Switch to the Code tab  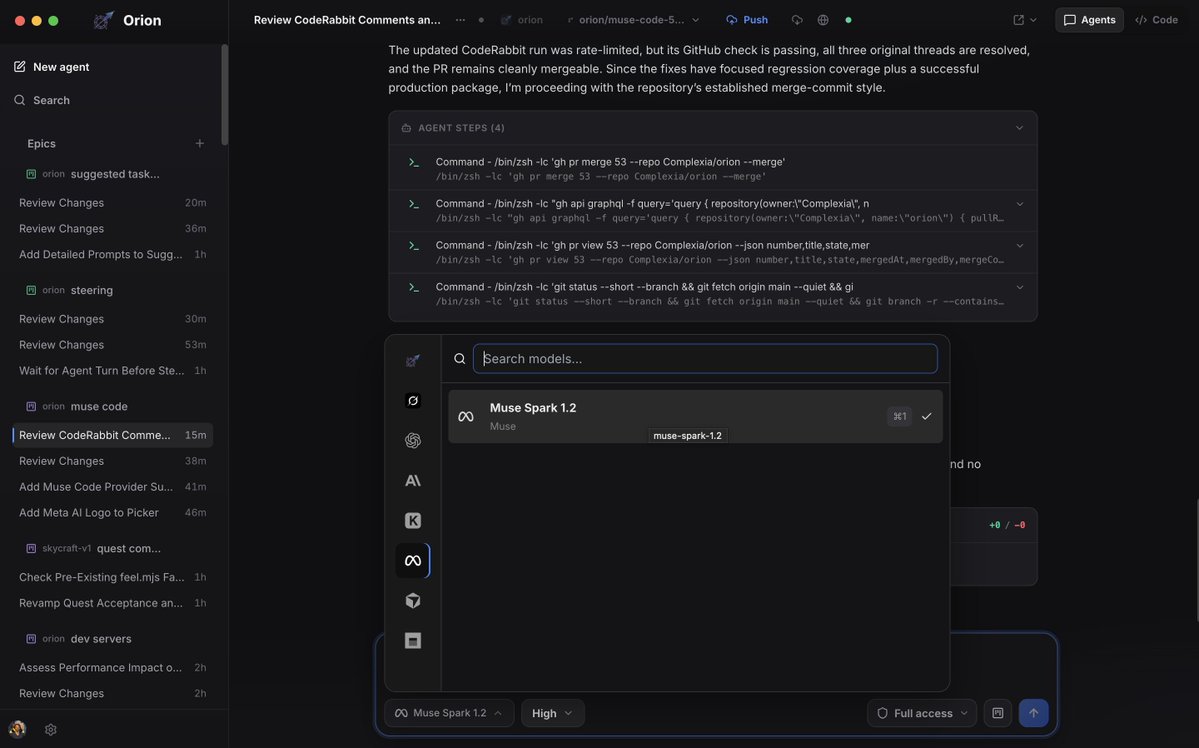click(x=1156, y=20)
